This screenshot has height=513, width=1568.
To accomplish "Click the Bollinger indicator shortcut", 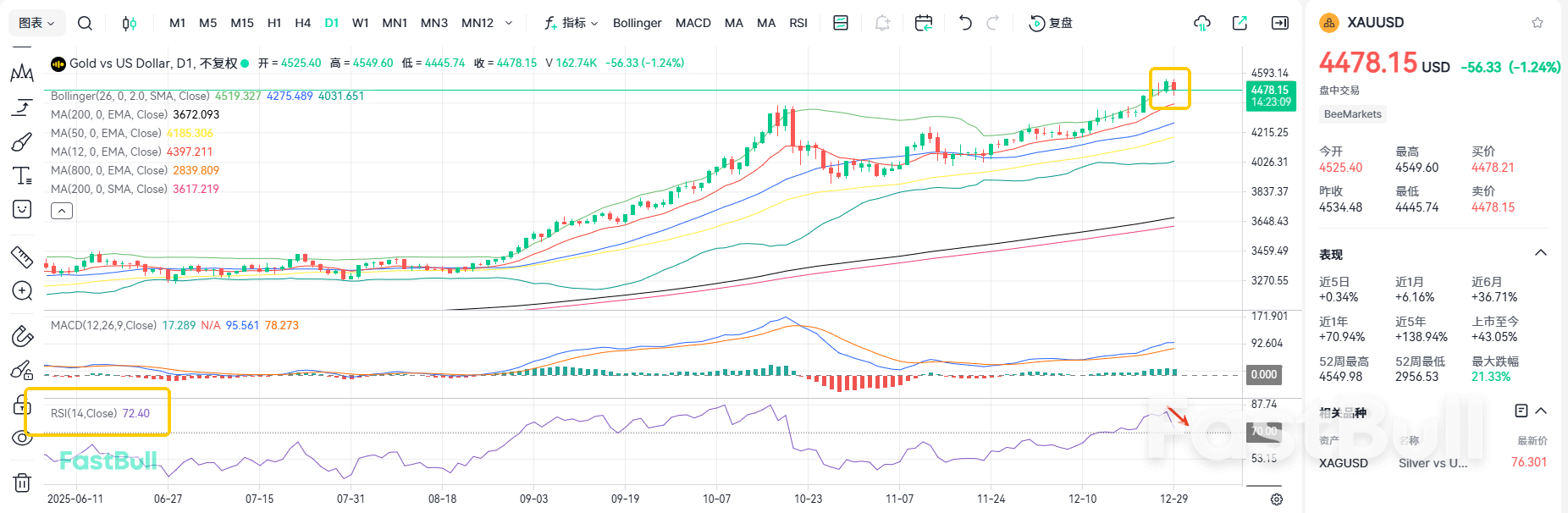I will tap(637, 23).
